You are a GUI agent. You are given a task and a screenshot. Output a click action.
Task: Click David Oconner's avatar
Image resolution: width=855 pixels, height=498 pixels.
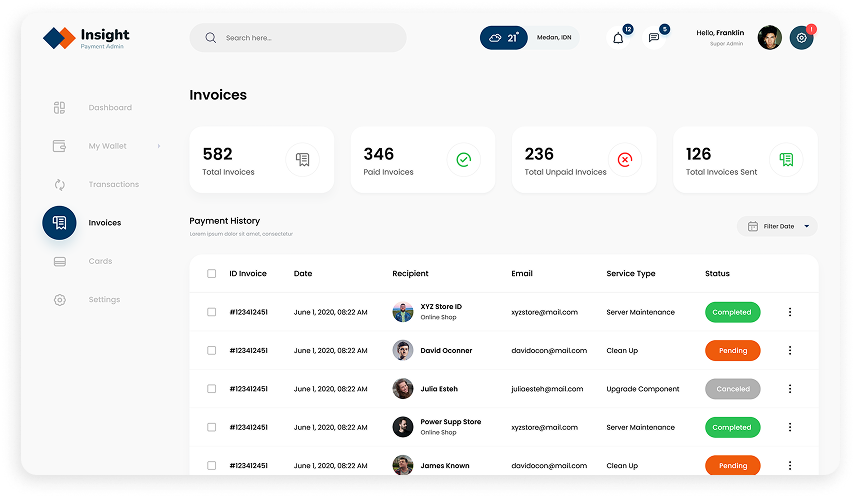coord(403,350)
